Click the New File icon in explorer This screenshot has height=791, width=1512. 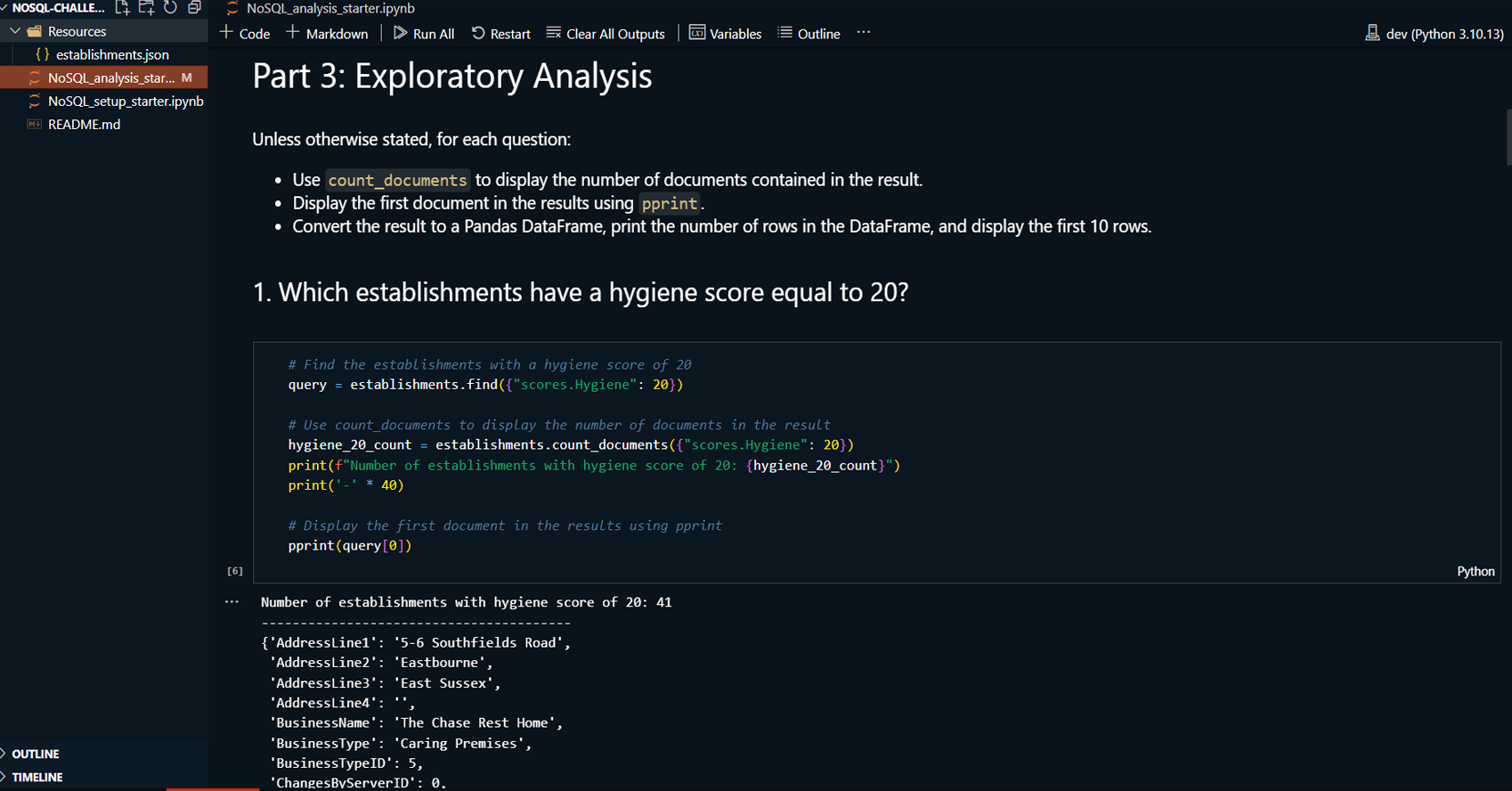(122, 8)
